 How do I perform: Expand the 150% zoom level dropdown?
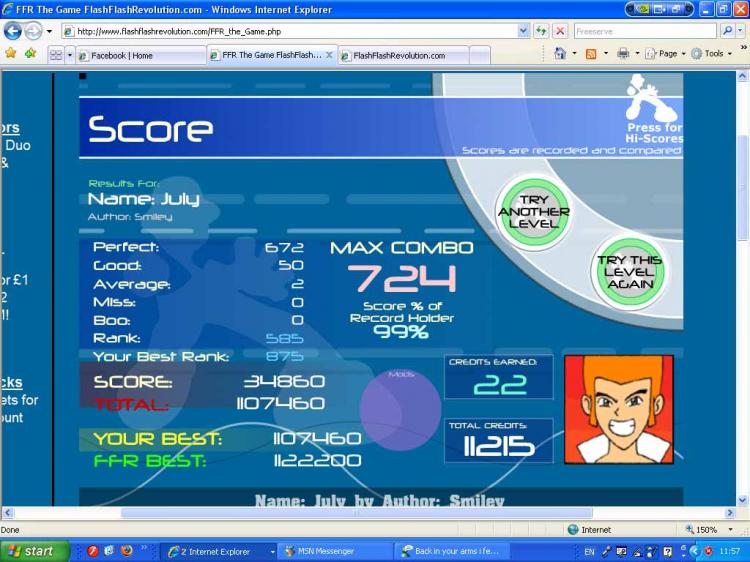[730, 529]
